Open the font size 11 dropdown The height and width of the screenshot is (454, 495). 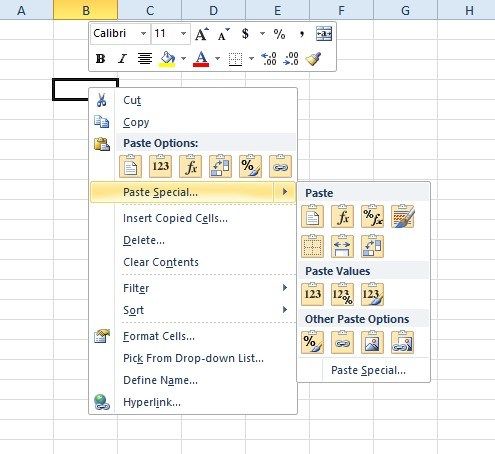coord(183,34)
